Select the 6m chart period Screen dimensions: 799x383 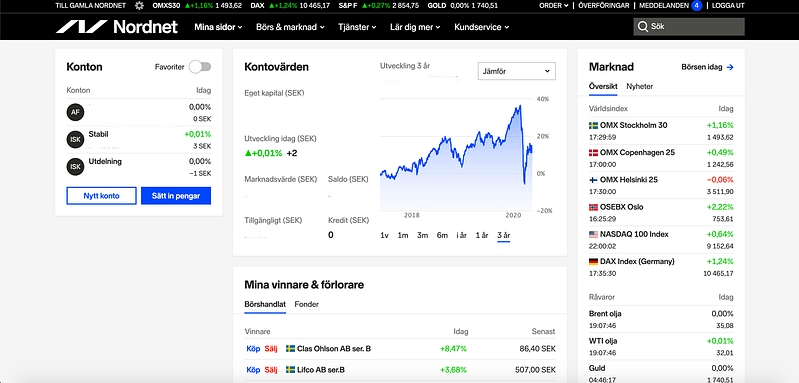(x=442, y=235)
